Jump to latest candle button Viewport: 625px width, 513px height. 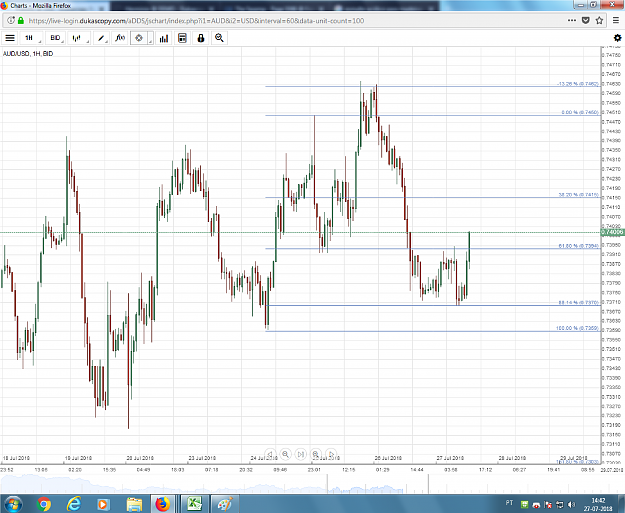tap(301, 454)
